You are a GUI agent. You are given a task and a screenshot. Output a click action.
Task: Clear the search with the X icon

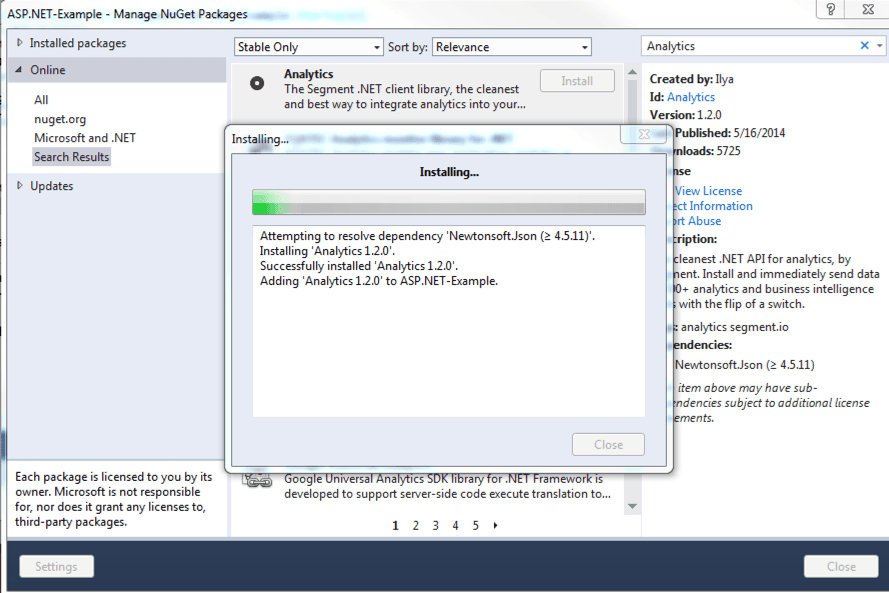pyautogui.click(x=866, y=45)
